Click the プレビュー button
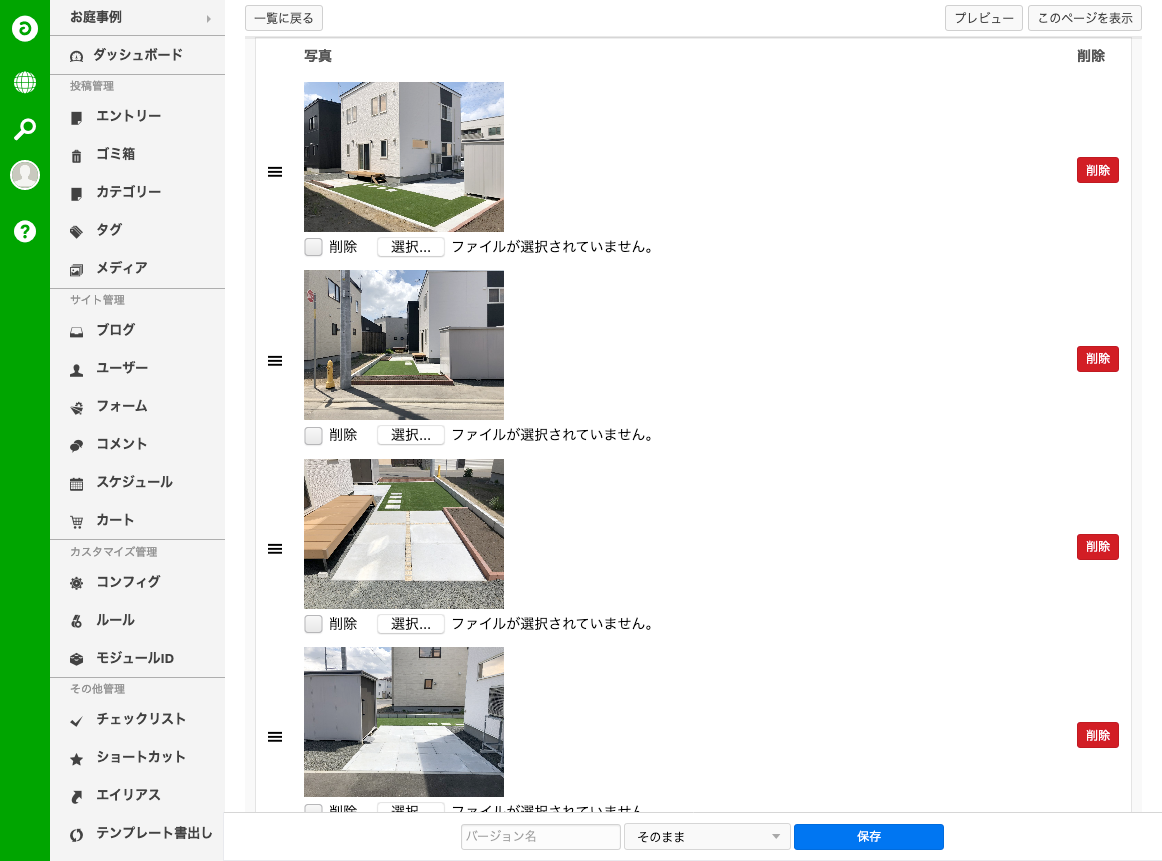This screenshot has height=861, width=1162. tap(983, 18)
